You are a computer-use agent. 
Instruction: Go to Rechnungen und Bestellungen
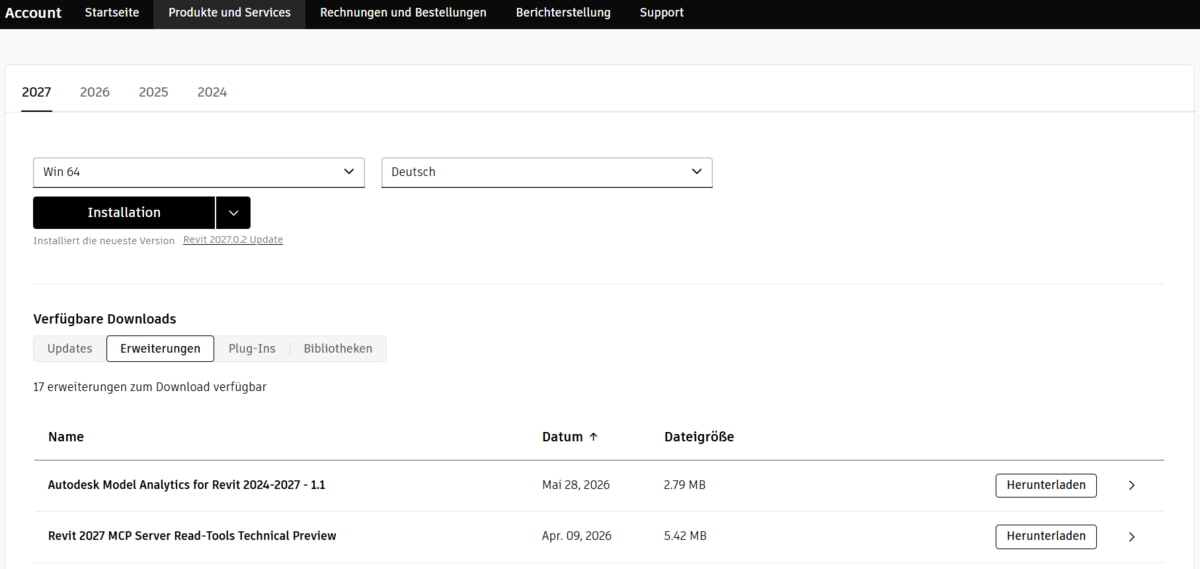[403, 13]
